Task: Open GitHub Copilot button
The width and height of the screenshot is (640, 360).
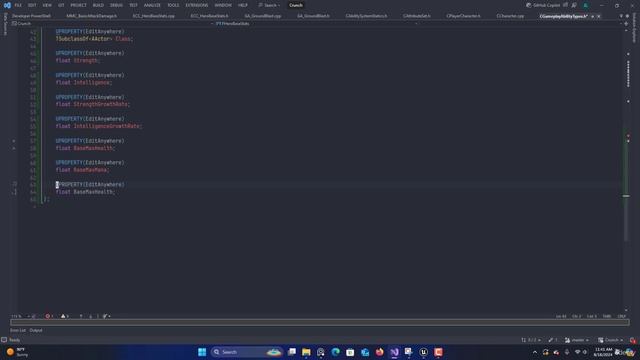Action: (x=543, y=5)
